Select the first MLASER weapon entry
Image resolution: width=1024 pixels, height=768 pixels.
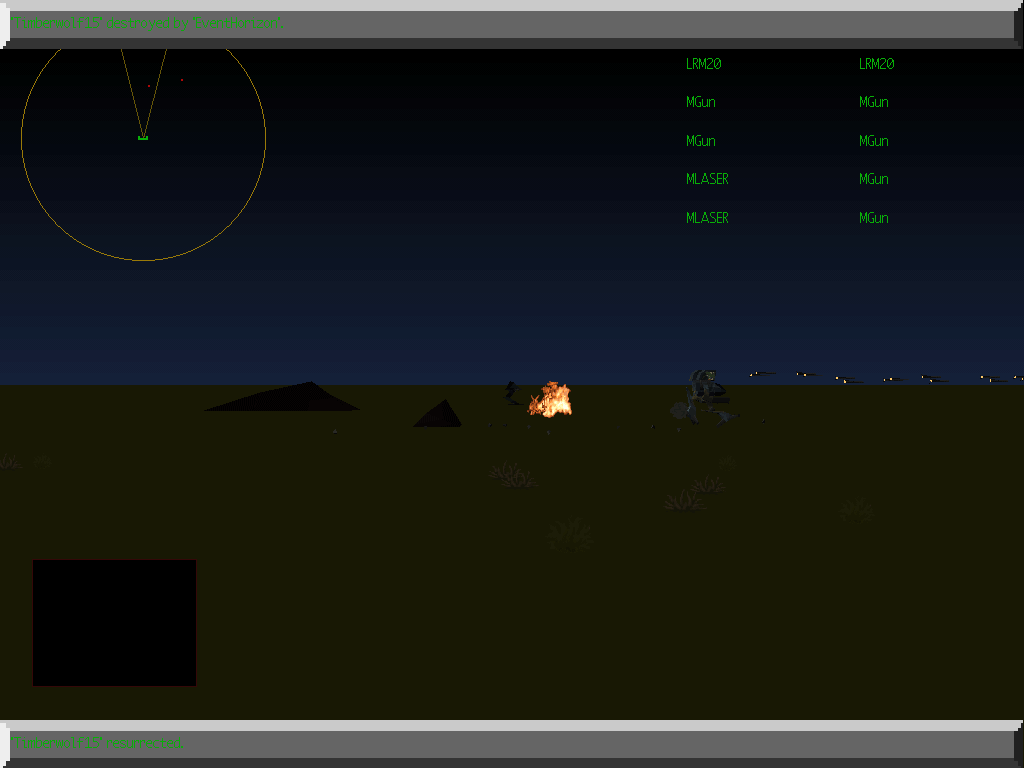[707, 178]
